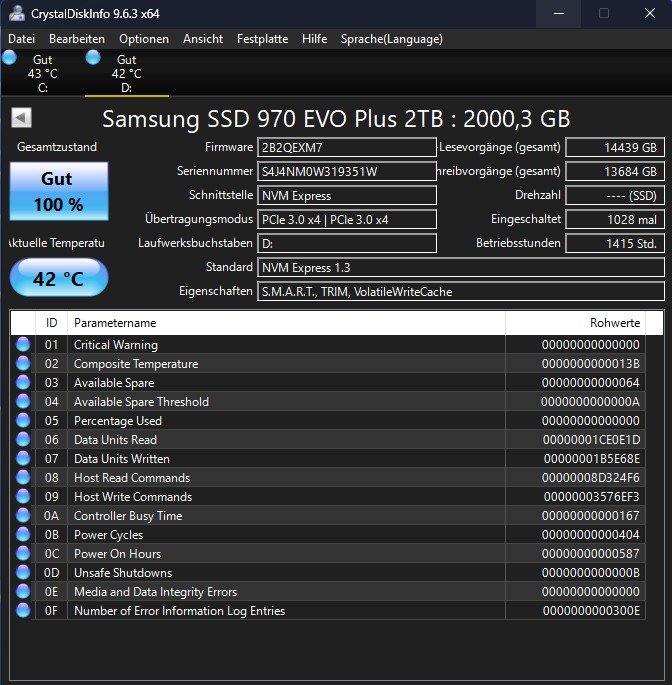
Task: Click the Samsung SSD 970 EVO Plus title
Action: point(336,118)
